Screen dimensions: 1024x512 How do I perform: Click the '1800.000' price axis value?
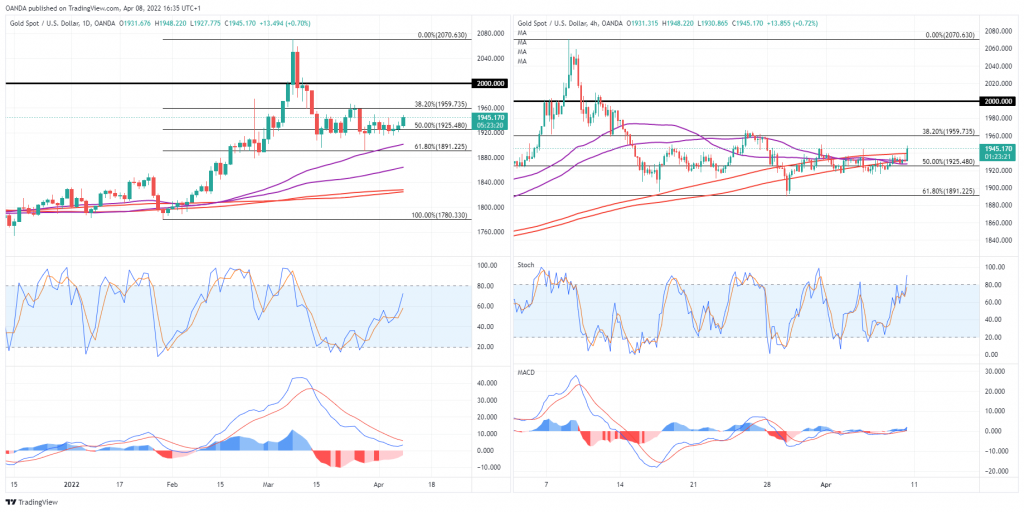click(488, 207)
